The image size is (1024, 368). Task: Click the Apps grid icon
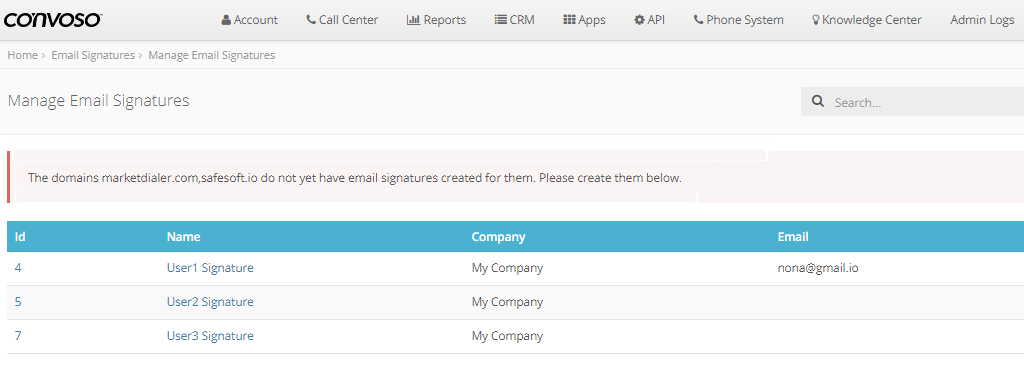click(x=569, y=20)
